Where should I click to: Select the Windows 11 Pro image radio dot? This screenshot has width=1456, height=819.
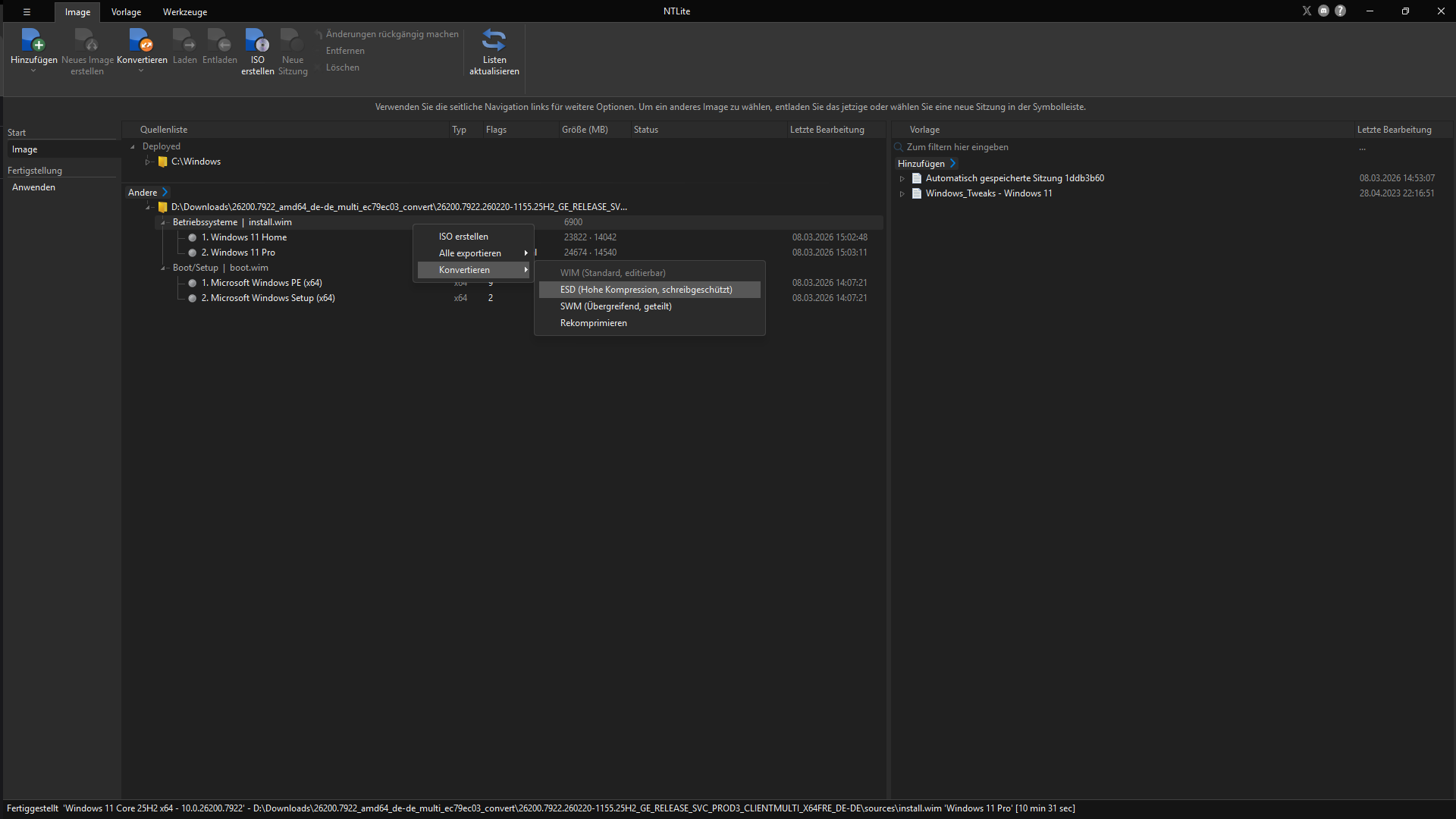point(193,253)
